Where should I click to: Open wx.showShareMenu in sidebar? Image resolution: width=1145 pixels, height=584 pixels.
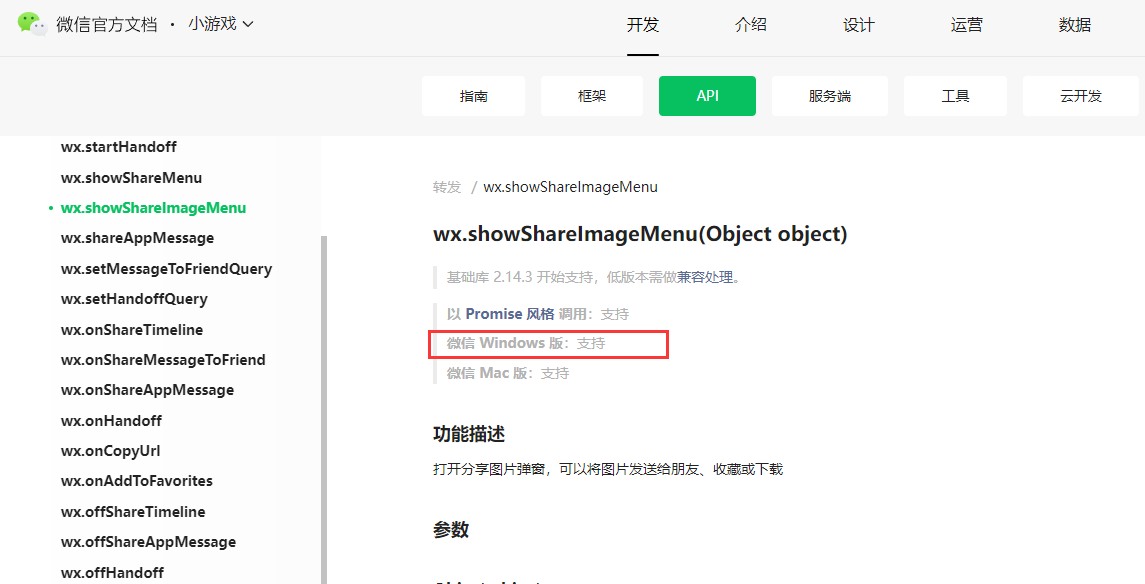coord(131,178)
